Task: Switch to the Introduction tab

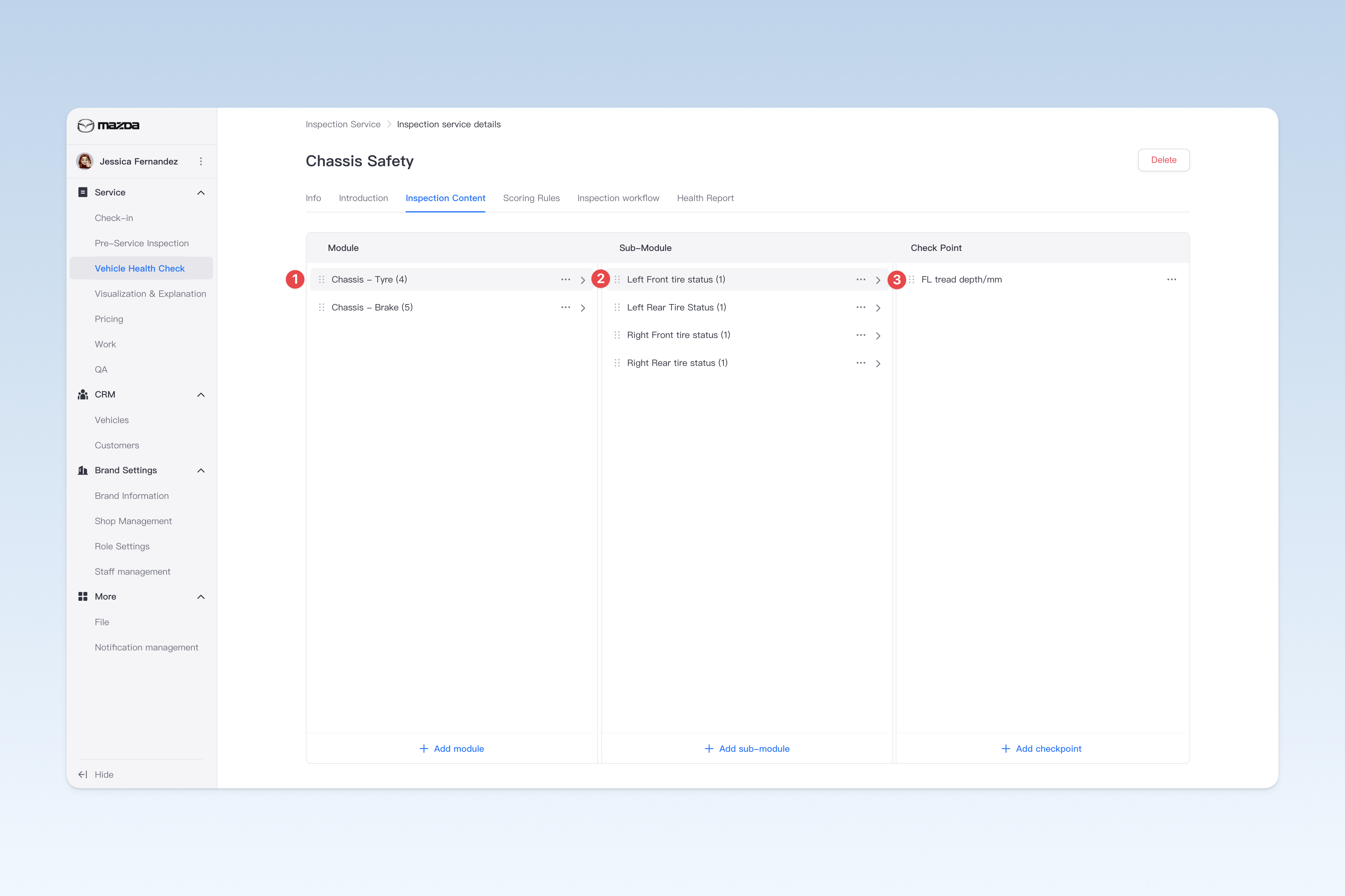Action: [363, 198]
